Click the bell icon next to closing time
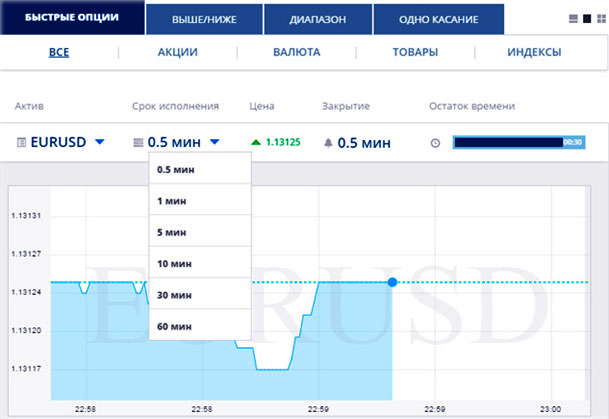The height and width of the screenshot is (419, 609). click(x=327, y=143)
